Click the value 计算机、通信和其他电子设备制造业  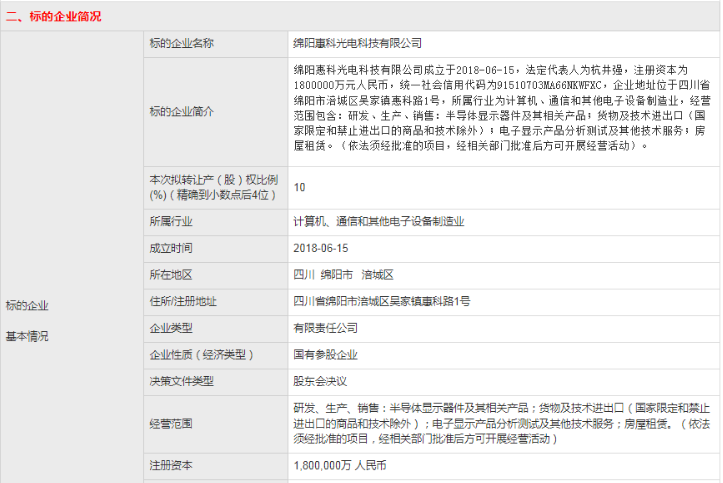[x=379, y=221]
